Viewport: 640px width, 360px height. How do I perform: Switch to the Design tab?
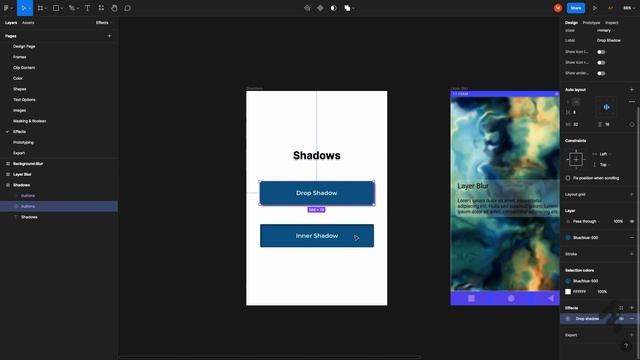click(571, 22)
